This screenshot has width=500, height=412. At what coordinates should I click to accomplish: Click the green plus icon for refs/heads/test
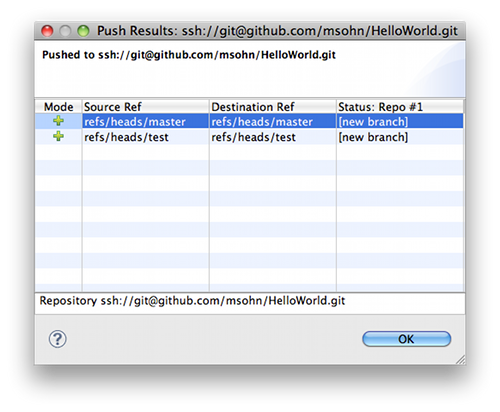click(58, 136)
